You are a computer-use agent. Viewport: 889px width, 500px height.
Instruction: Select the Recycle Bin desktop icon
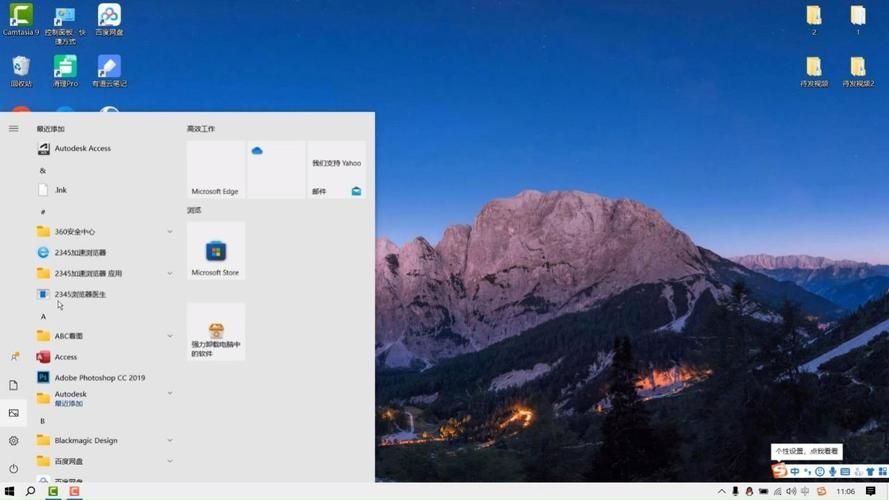click(x=21, y=71)
